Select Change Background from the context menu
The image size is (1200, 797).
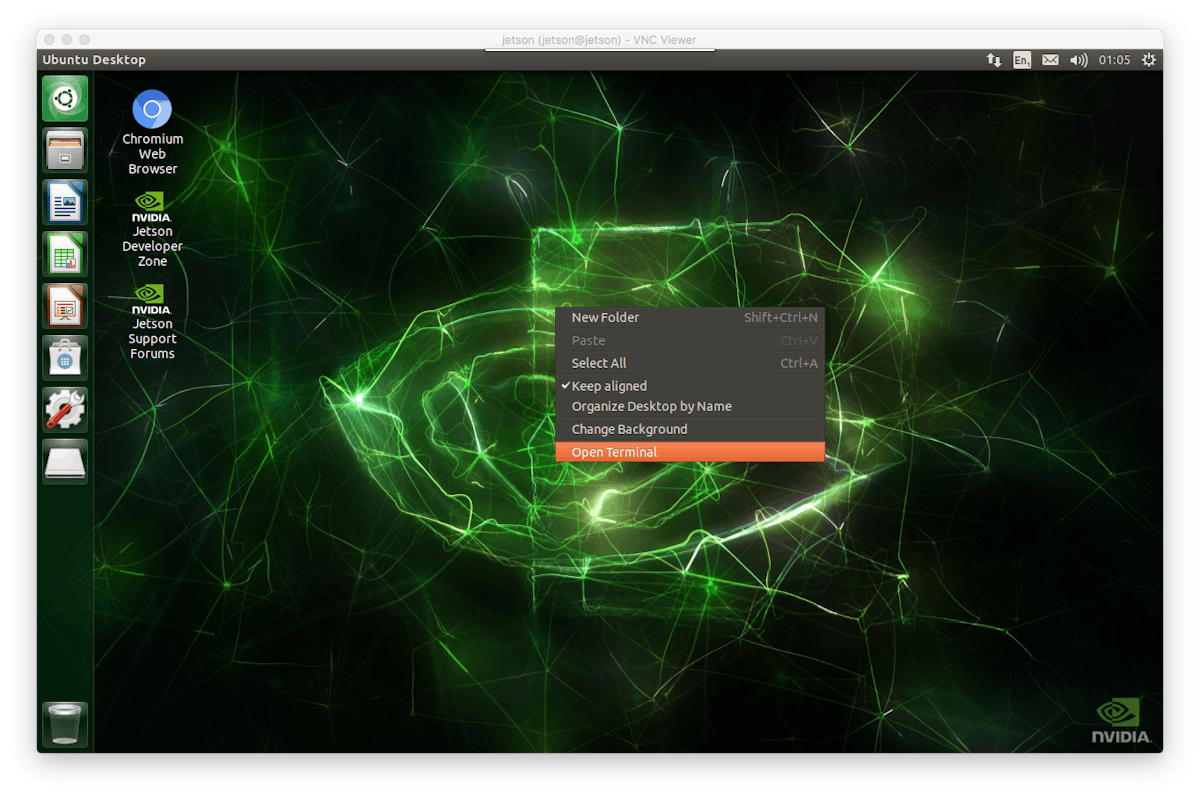pos(629,428)
